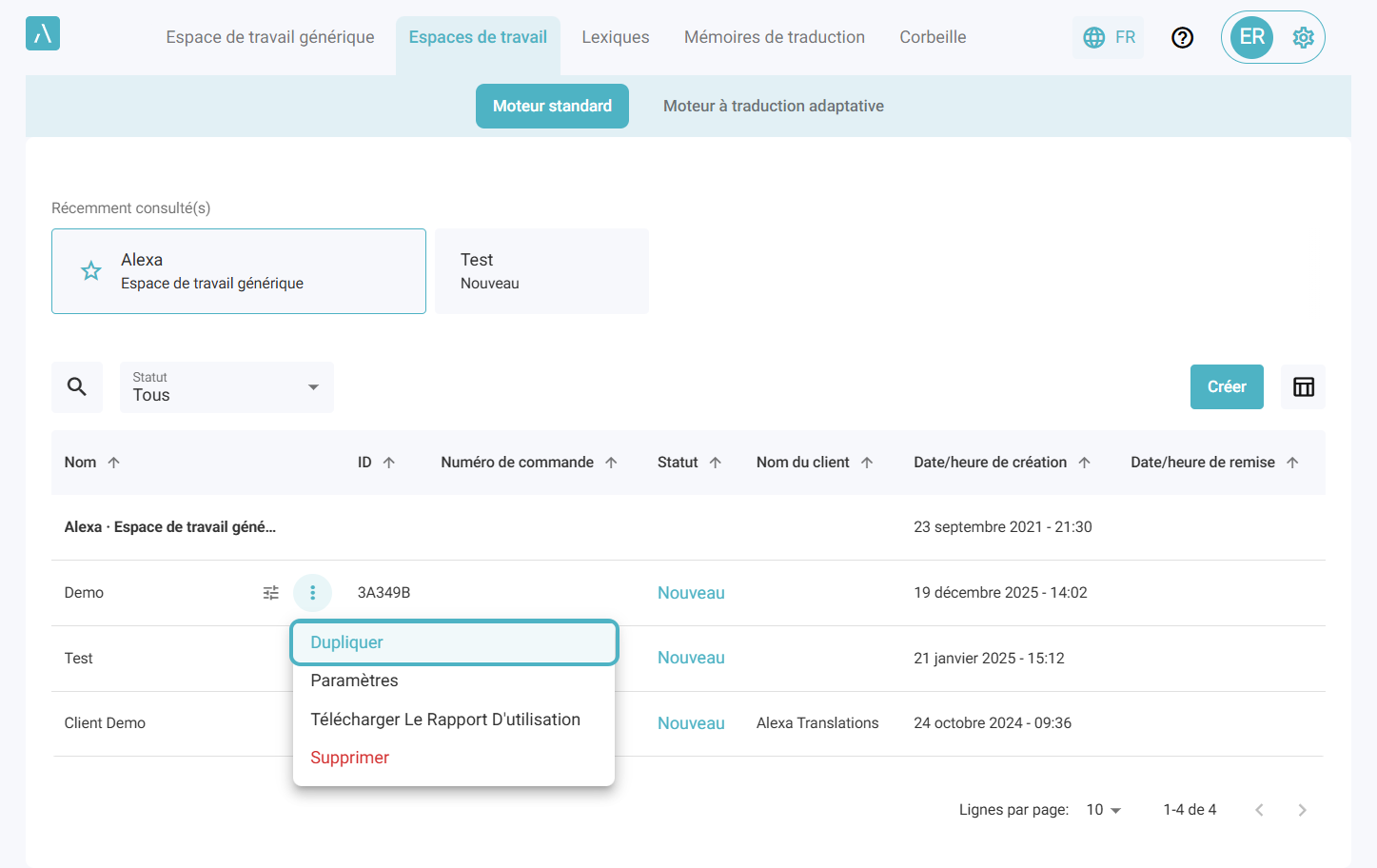
Task: Star the Alexa recent workspace
Action: click(x=91, y=271)
